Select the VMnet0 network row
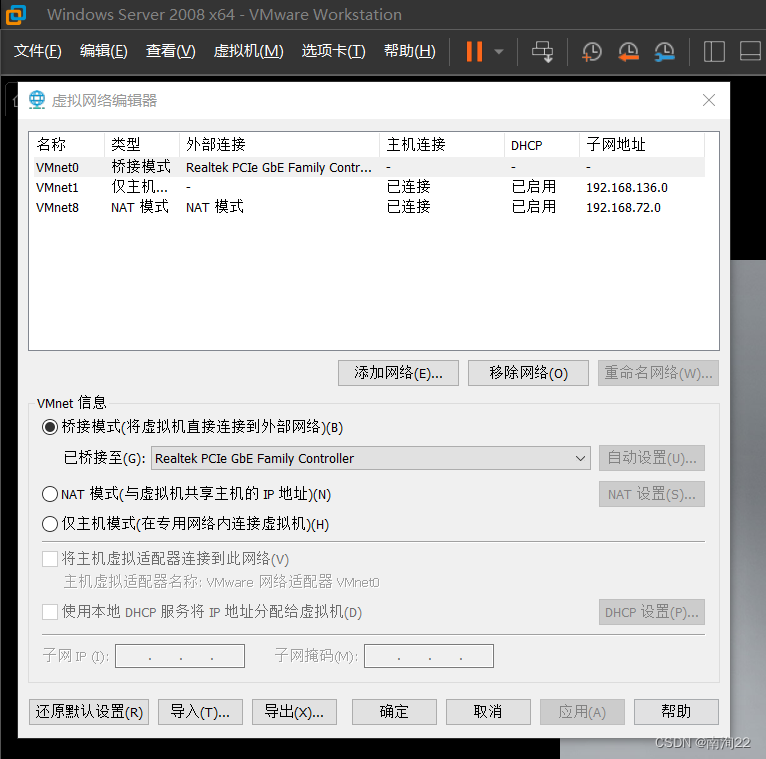Viewport: 766px width, 759px height. tap(369, 167)
